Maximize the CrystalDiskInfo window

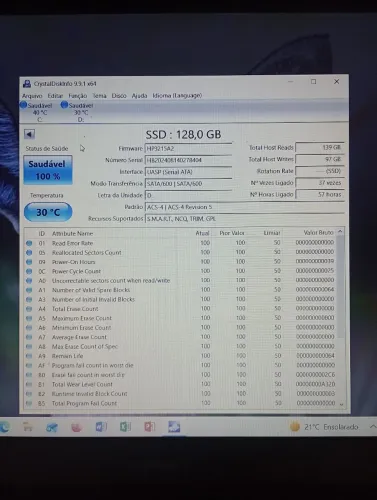314,82
